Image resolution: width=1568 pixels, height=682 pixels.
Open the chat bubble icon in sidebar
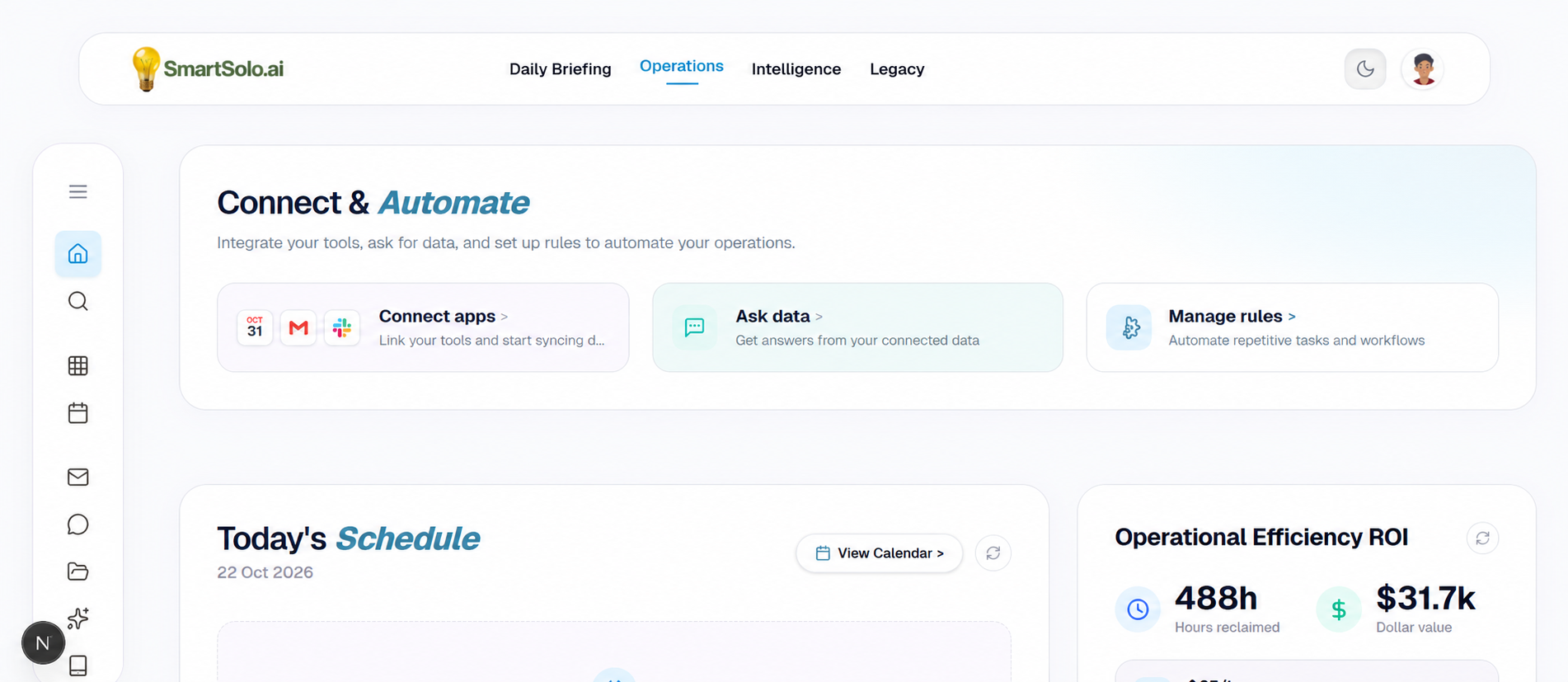click(x=77, y=524)
